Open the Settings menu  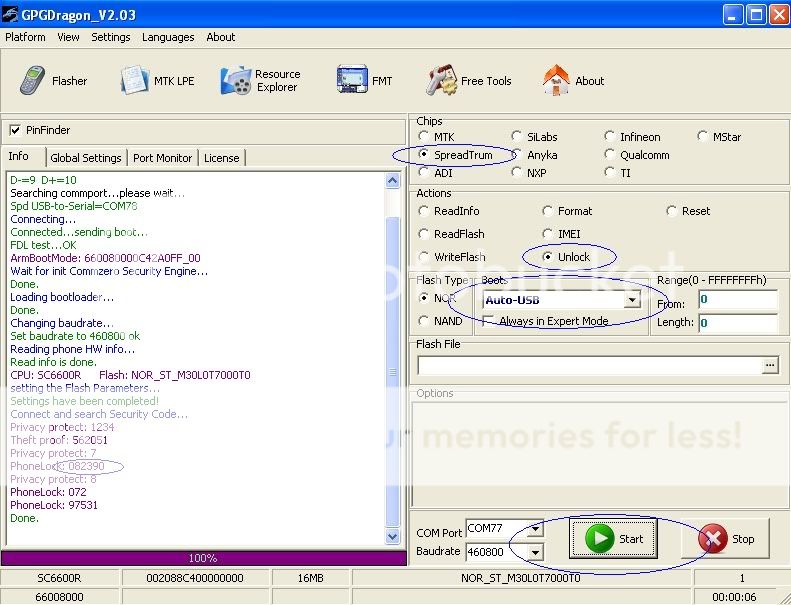point(110,37)
